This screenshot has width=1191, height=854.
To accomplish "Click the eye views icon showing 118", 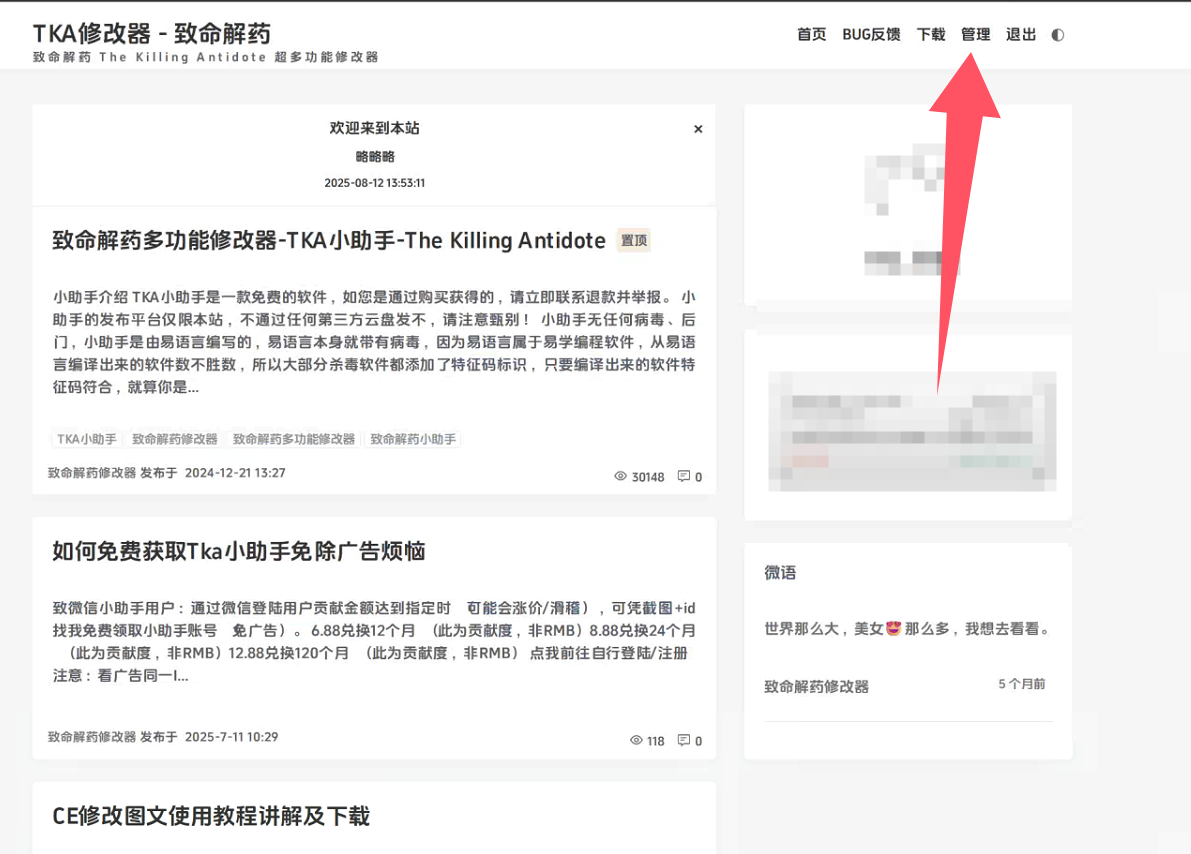I will pos(636,741).
